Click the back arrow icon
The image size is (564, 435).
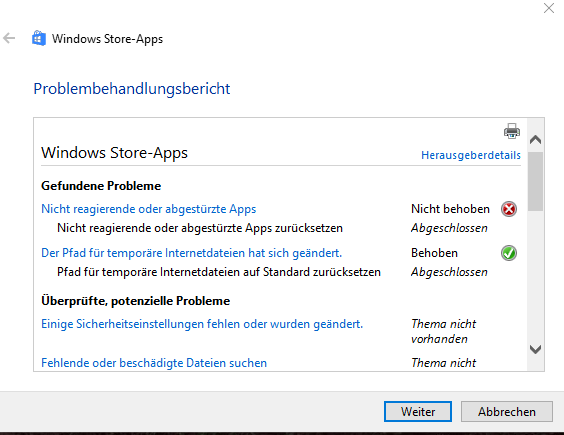point(9,38)
